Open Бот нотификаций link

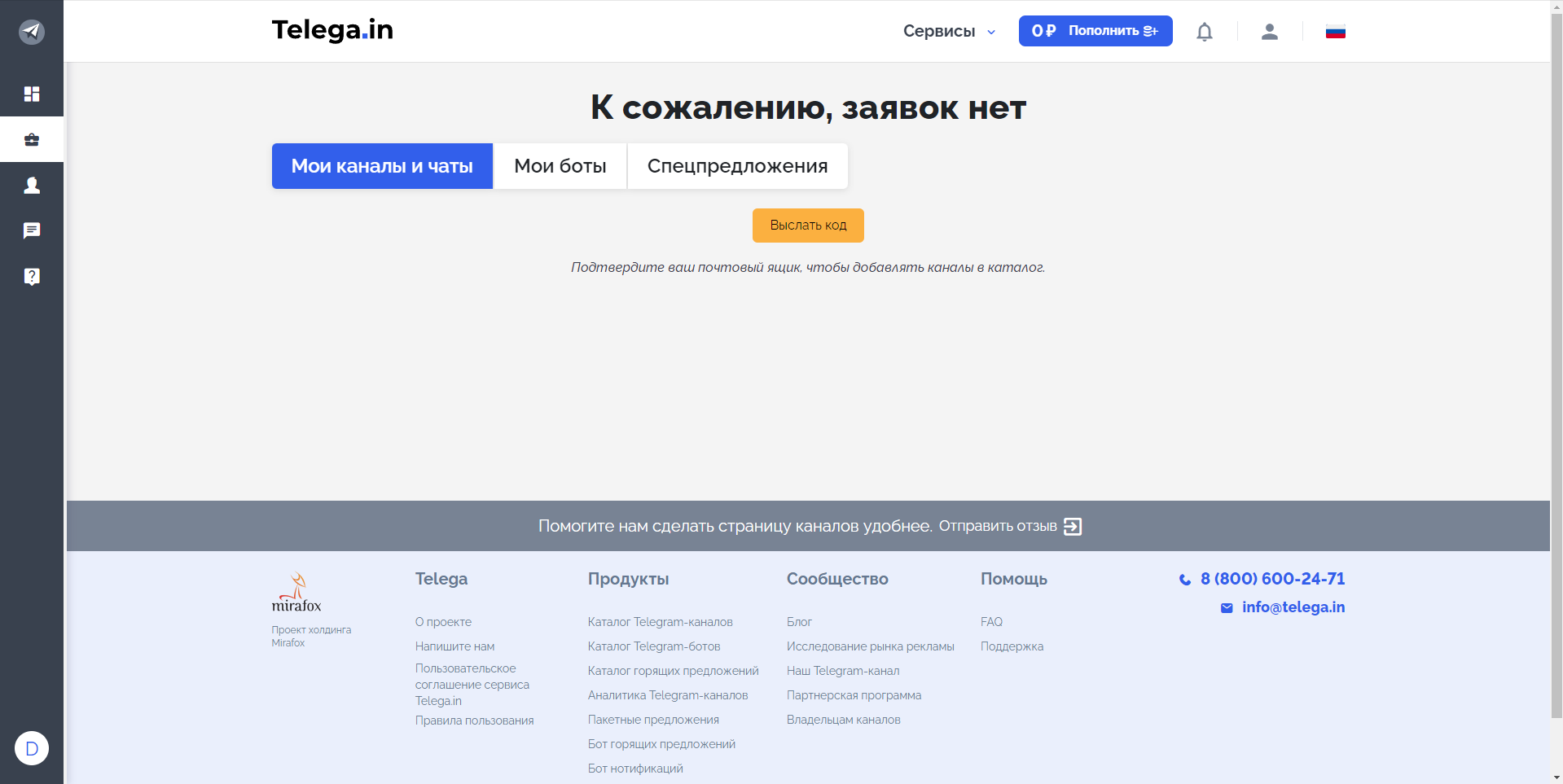635,769
